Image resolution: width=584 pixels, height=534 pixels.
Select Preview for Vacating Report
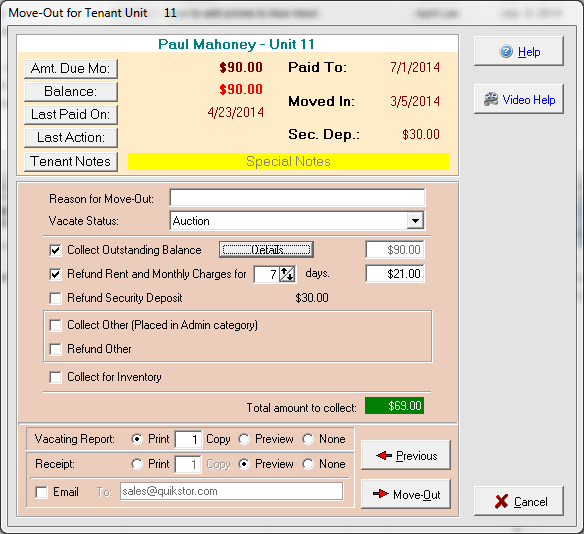(244, 439)
